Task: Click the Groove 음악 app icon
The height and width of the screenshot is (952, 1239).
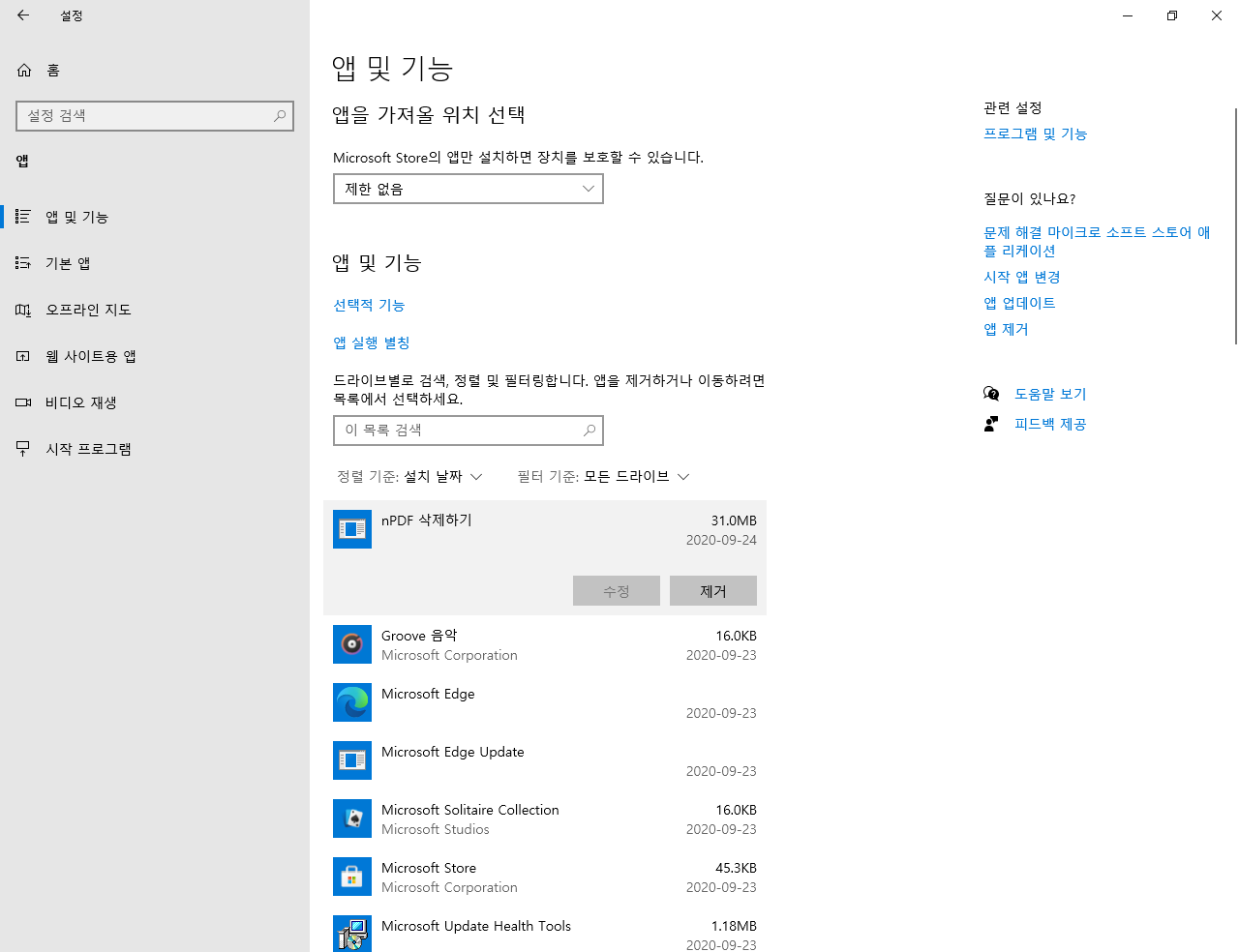Action: coord(352,644)
